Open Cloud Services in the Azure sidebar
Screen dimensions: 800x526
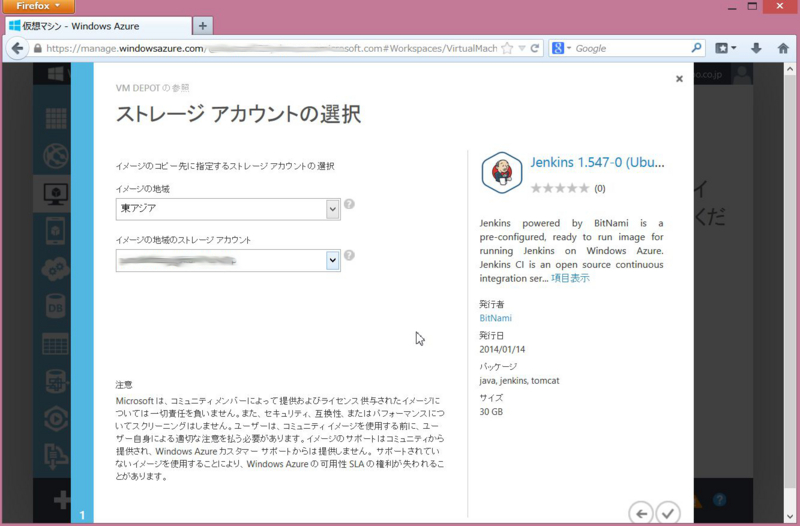pyautogui.click(x=56, y=269)
